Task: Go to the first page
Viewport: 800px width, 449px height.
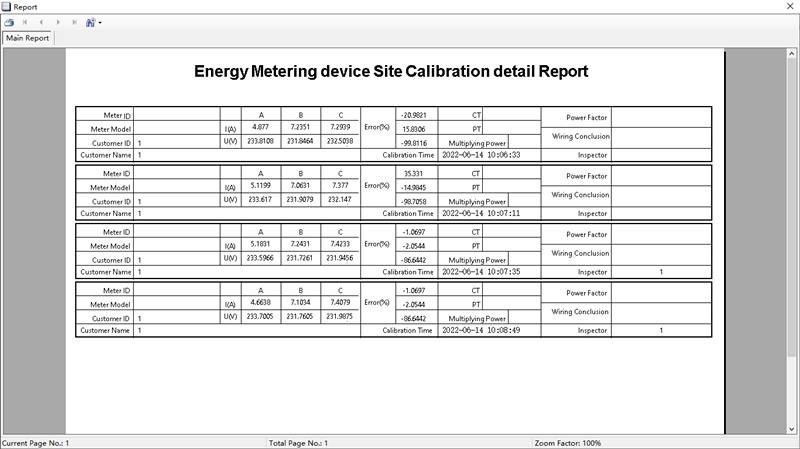Action: click(x=25, y=21)
